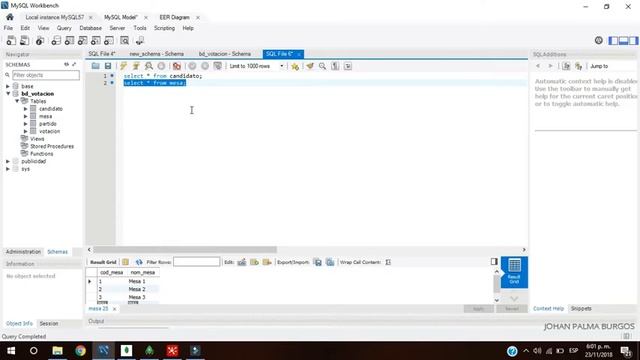Image resolution: width=640 pixels, height=360 pixels.
Task: Open the Snippets tab
Action: pos(581,309)
